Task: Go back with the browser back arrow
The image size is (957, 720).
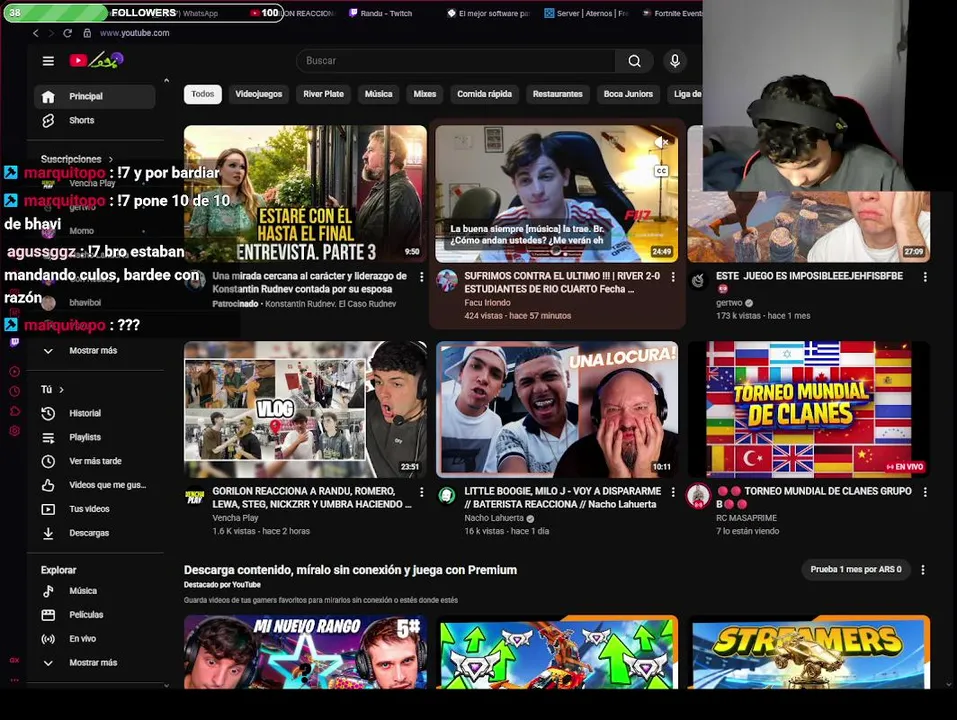Action: (x=35, y=33)
